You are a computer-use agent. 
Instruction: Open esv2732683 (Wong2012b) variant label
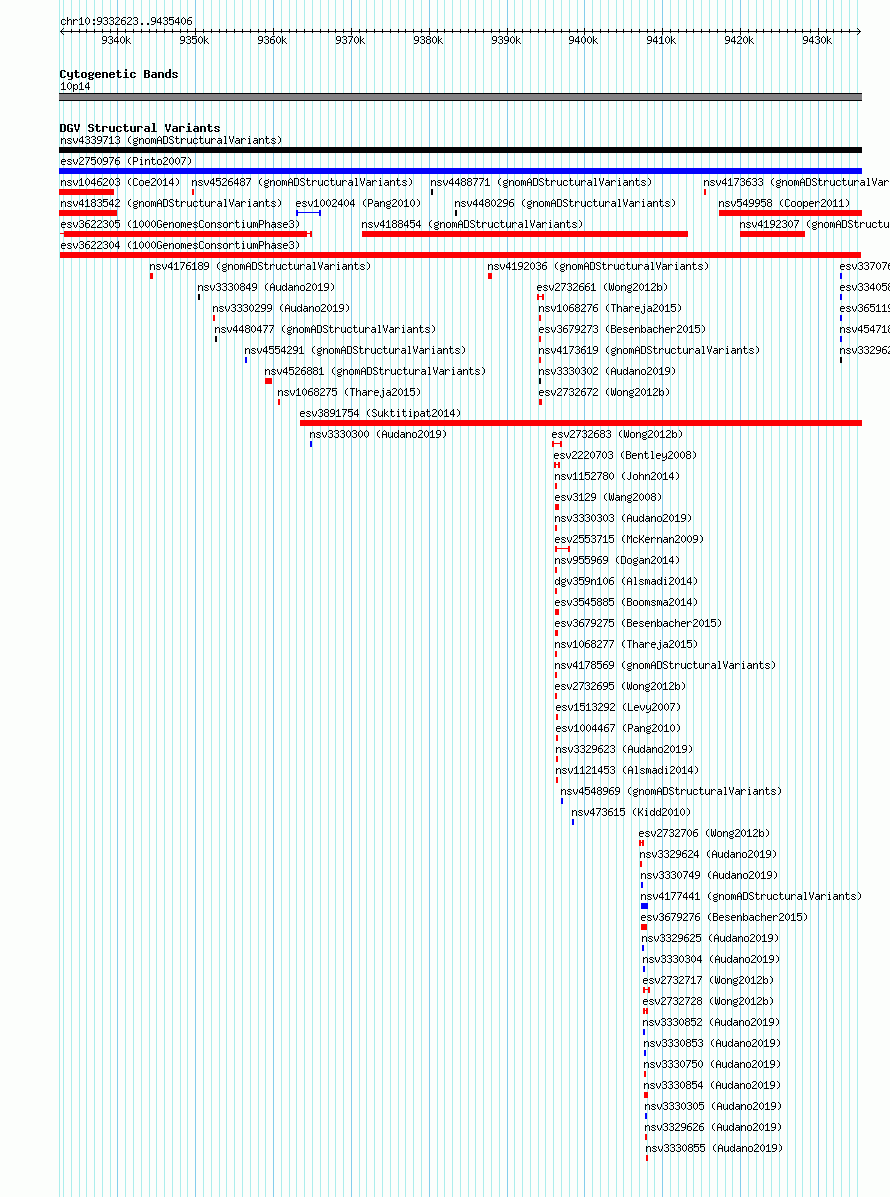pos(618,434)
